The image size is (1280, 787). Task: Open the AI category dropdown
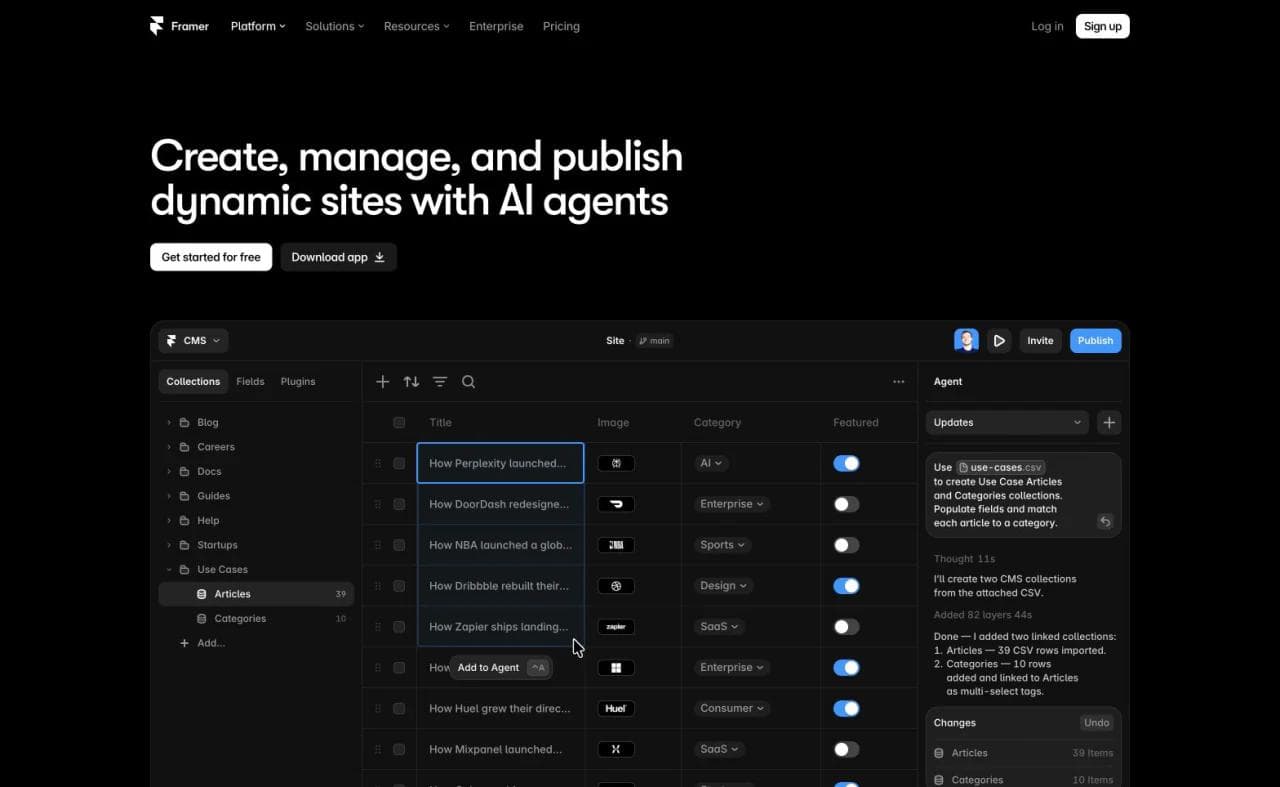click(711, 463)
